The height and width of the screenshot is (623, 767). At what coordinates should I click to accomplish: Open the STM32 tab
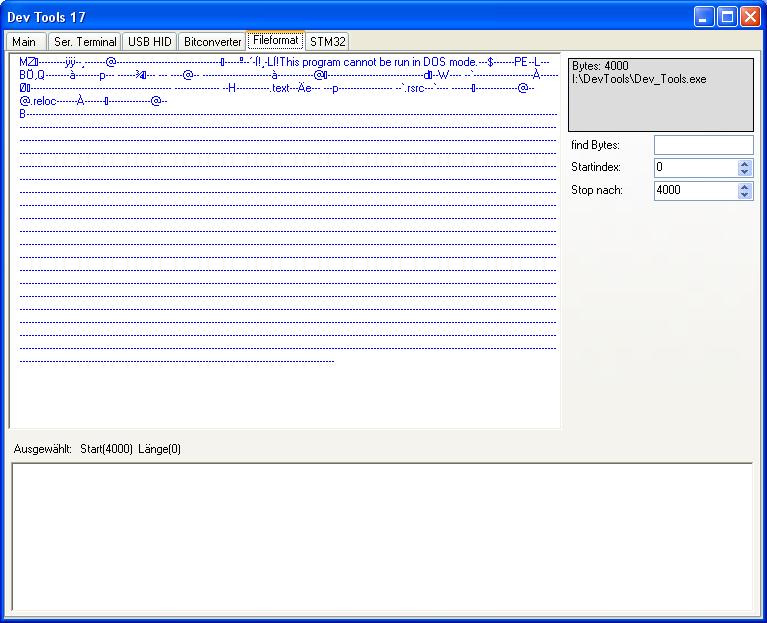tap(327, 42)
